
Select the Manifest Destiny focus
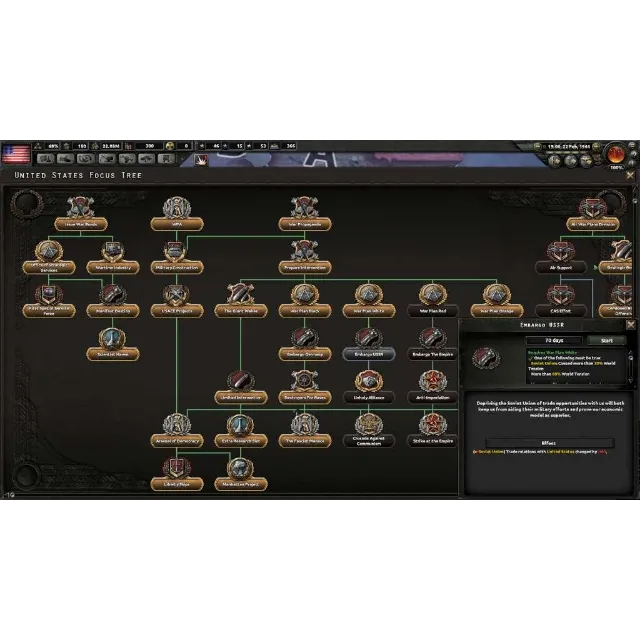pos(113,303)
